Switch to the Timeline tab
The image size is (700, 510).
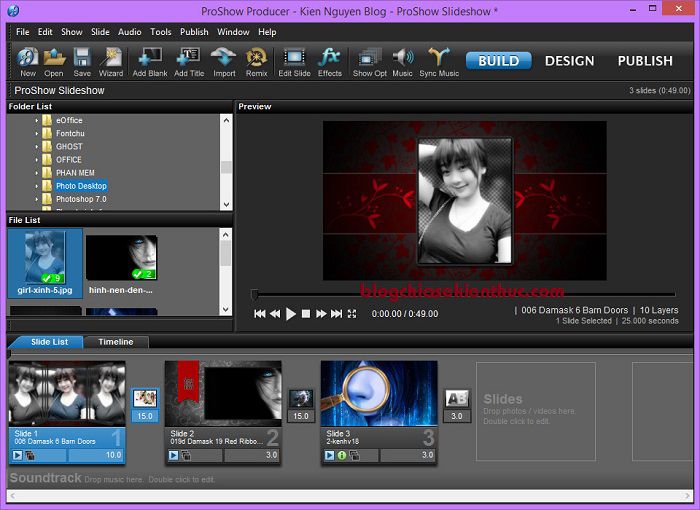(x=116, y=342)
